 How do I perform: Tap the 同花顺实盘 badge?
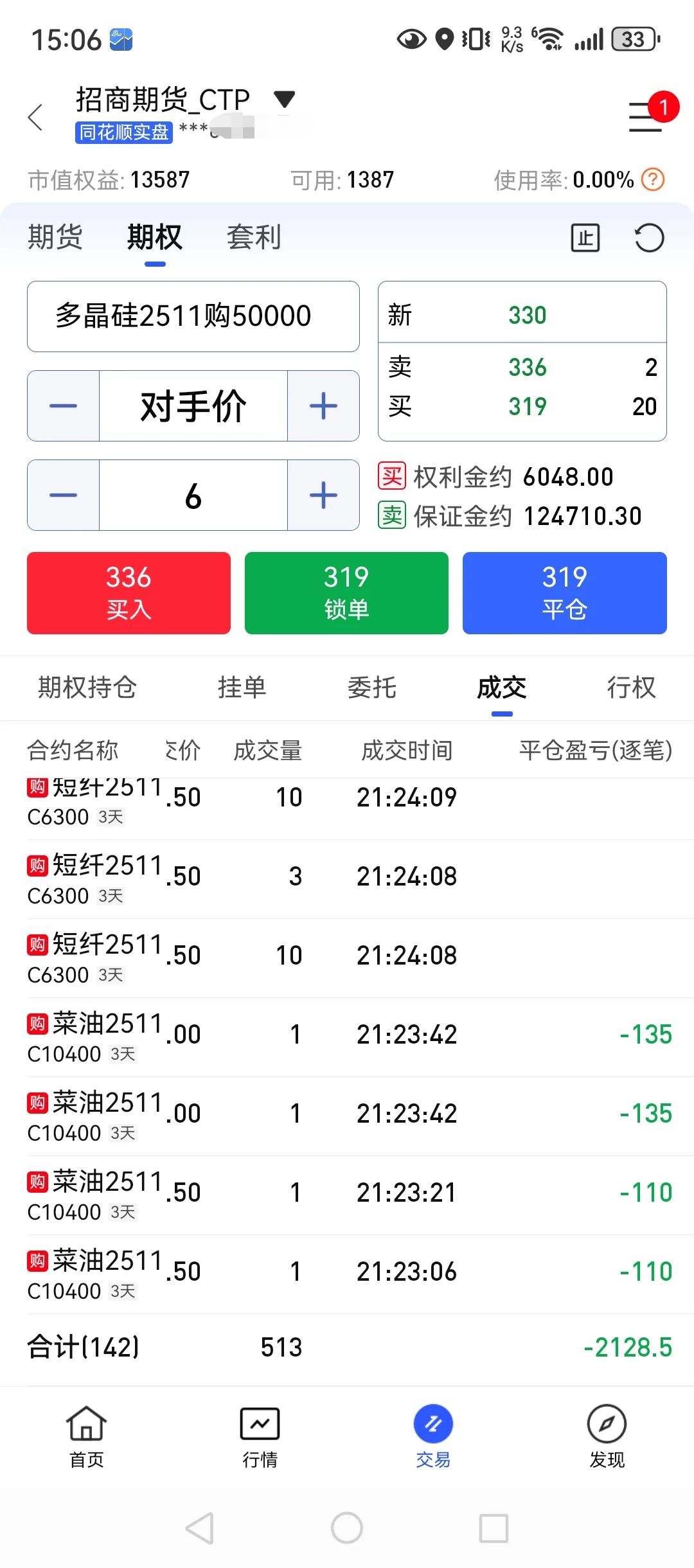(124, 132)
